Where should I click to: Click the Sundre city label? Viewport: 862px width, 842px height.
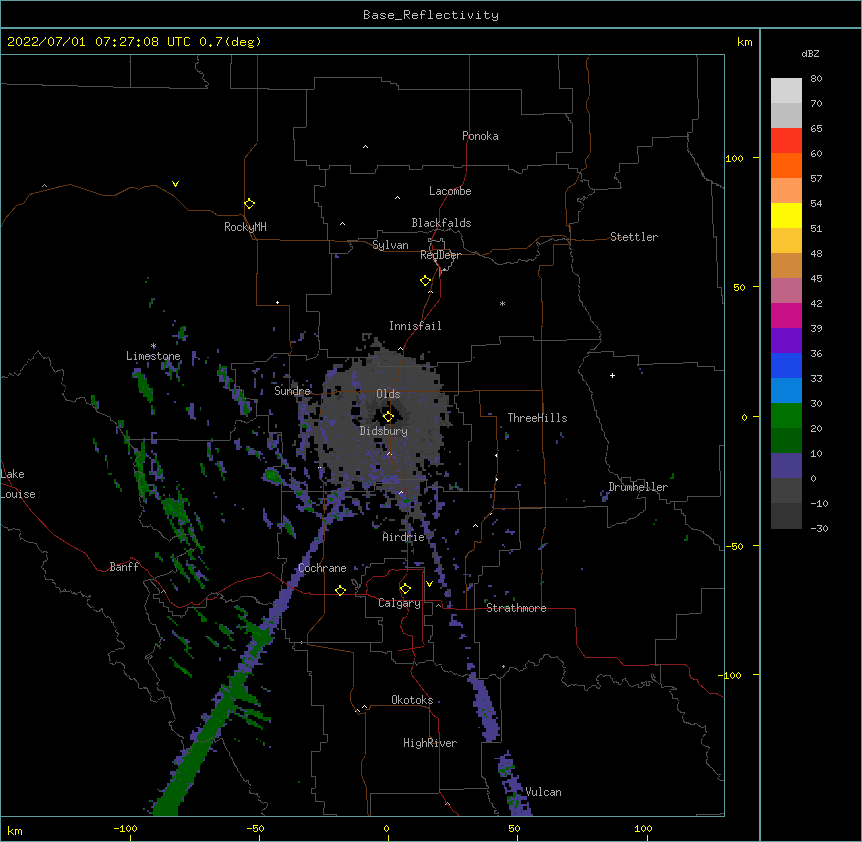pos(292,391)
